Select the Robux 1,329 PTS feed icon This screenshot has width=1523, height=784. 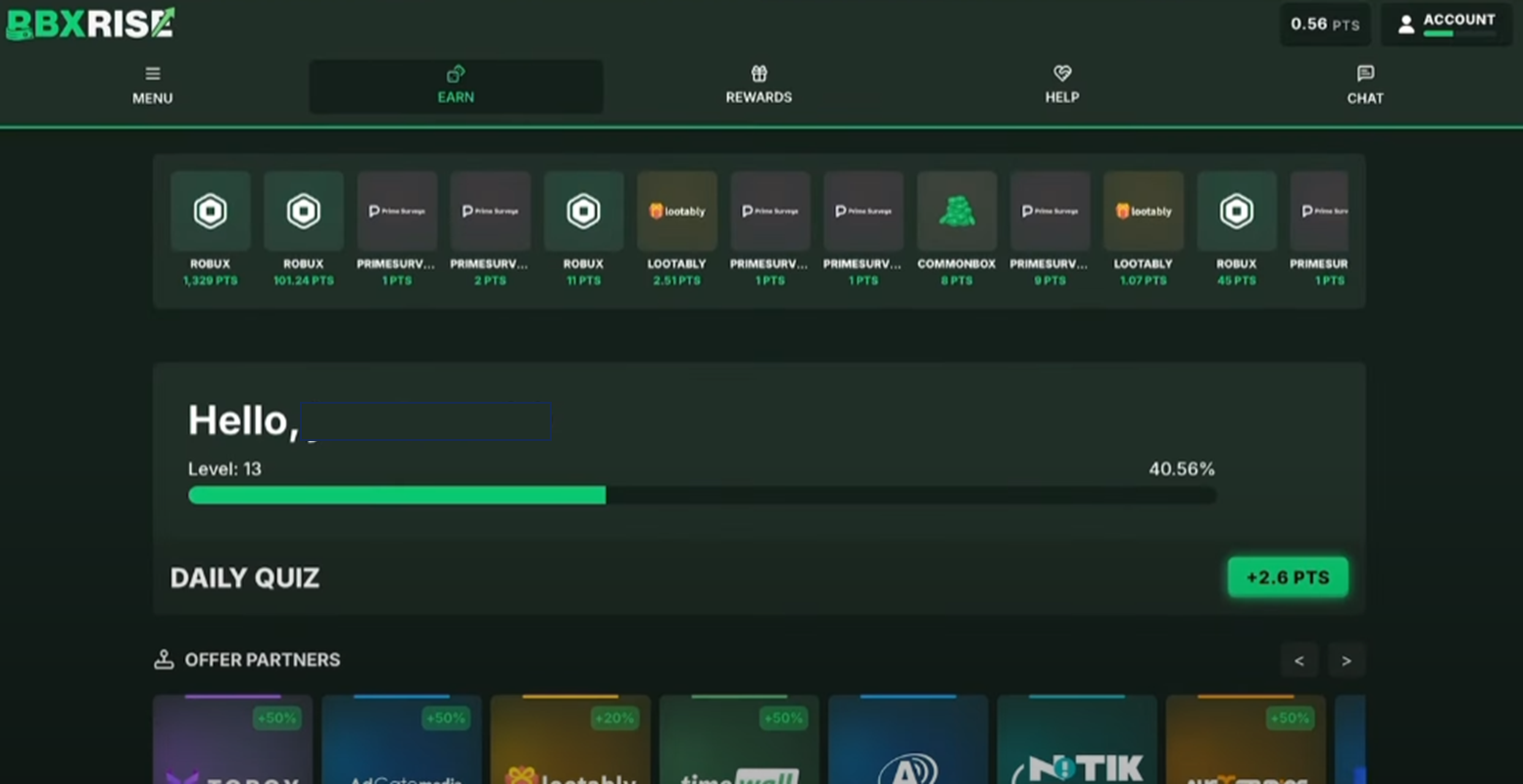(x=211, y=212)
